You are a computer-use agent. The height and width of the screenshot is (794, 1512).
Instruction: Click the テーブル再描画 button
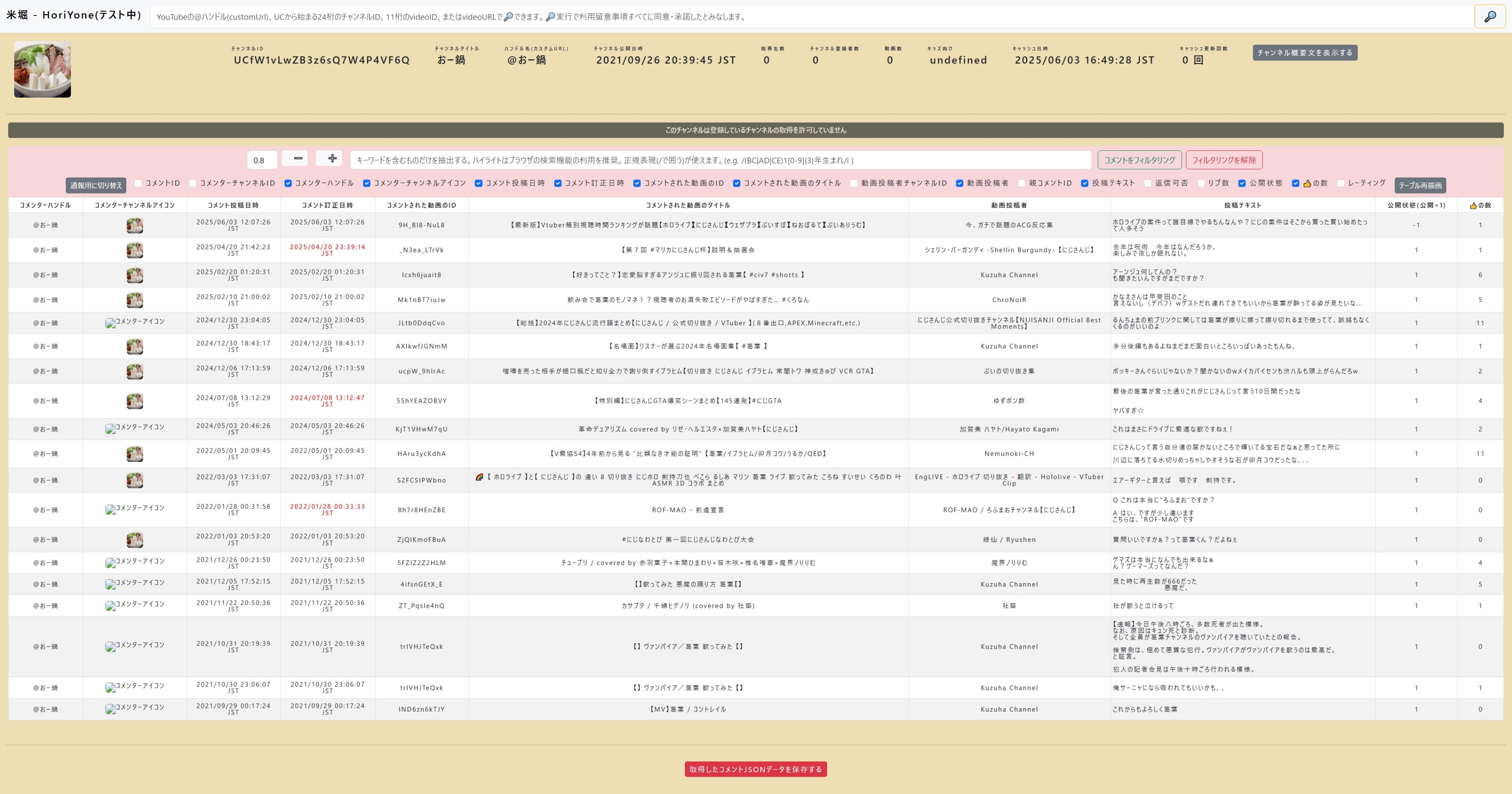point(1420,185)
